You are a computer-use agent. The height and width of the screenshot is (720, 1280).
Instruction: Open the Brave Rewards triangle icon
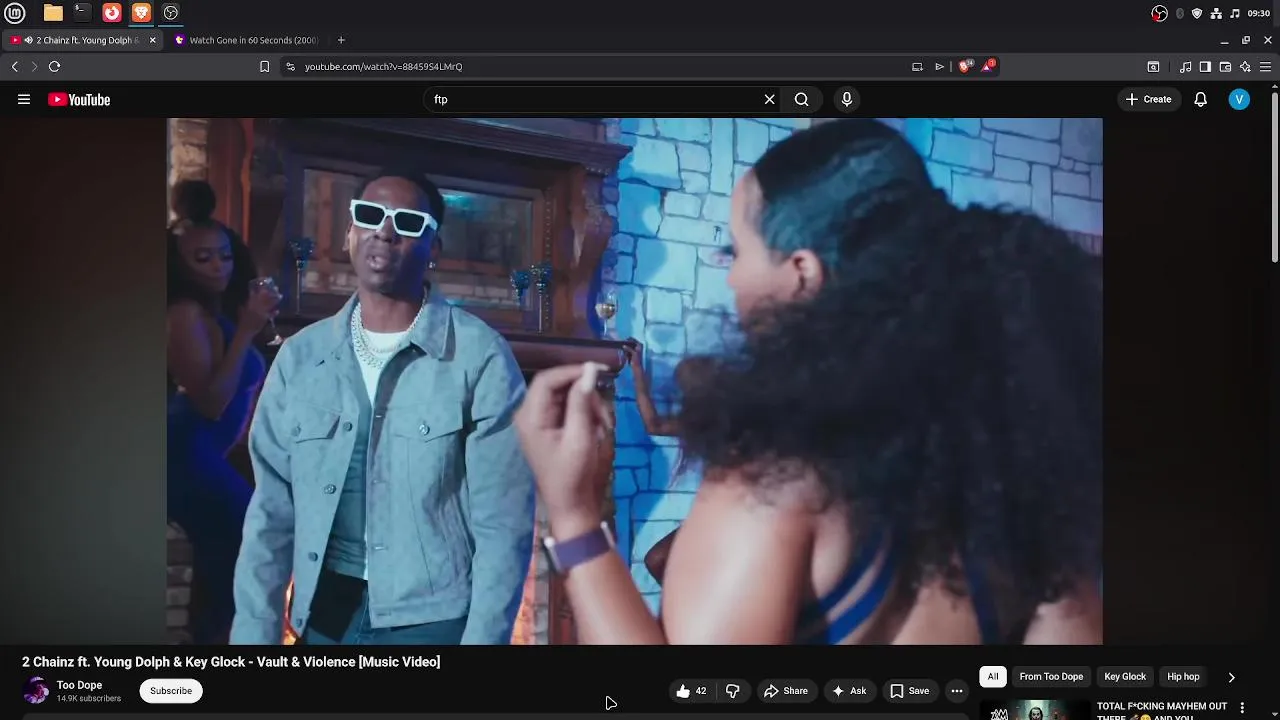[989, 67]
